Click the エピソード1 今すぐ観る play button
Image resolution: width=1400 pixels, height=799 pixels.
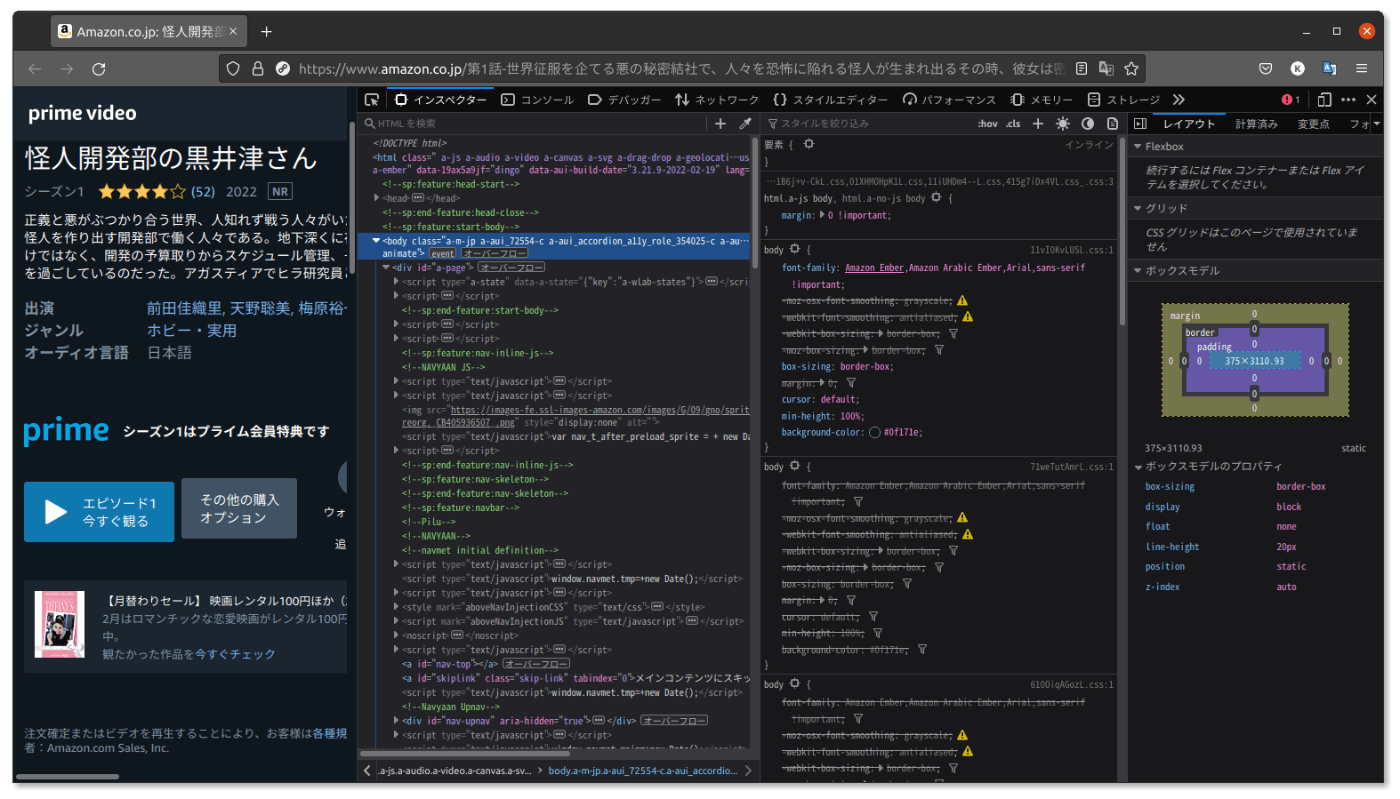click(99, 512)
